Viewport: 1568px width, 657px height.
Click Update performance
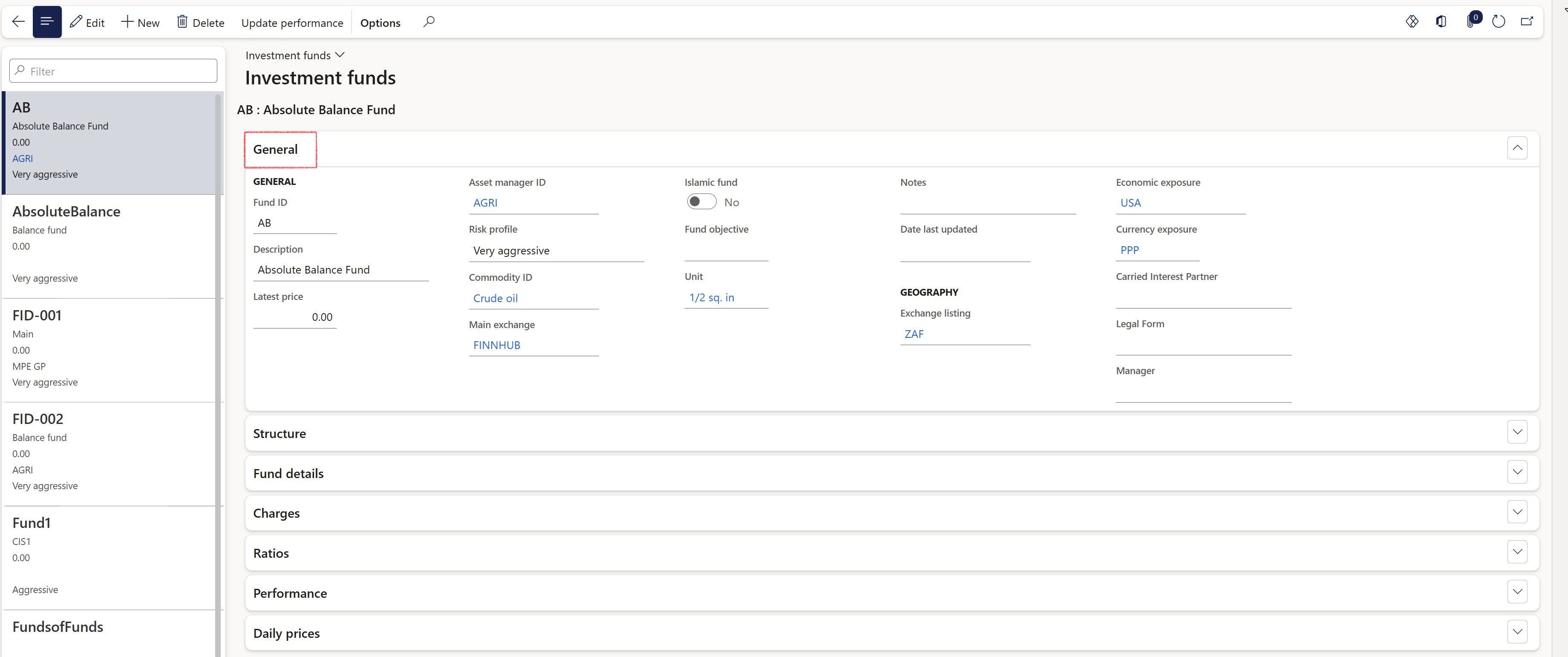pos(292,23)
